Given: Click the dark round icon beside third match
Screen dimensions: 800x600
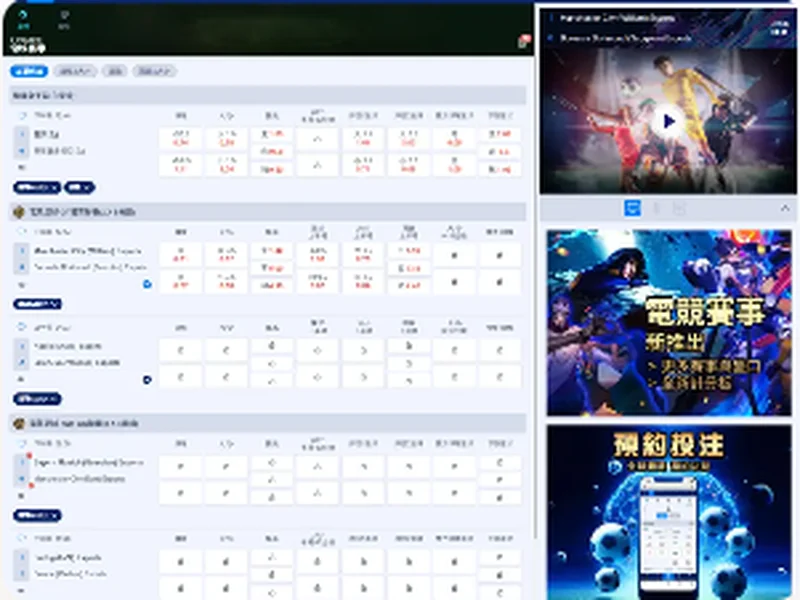Looking at the screenshot, I should [147, 380].
